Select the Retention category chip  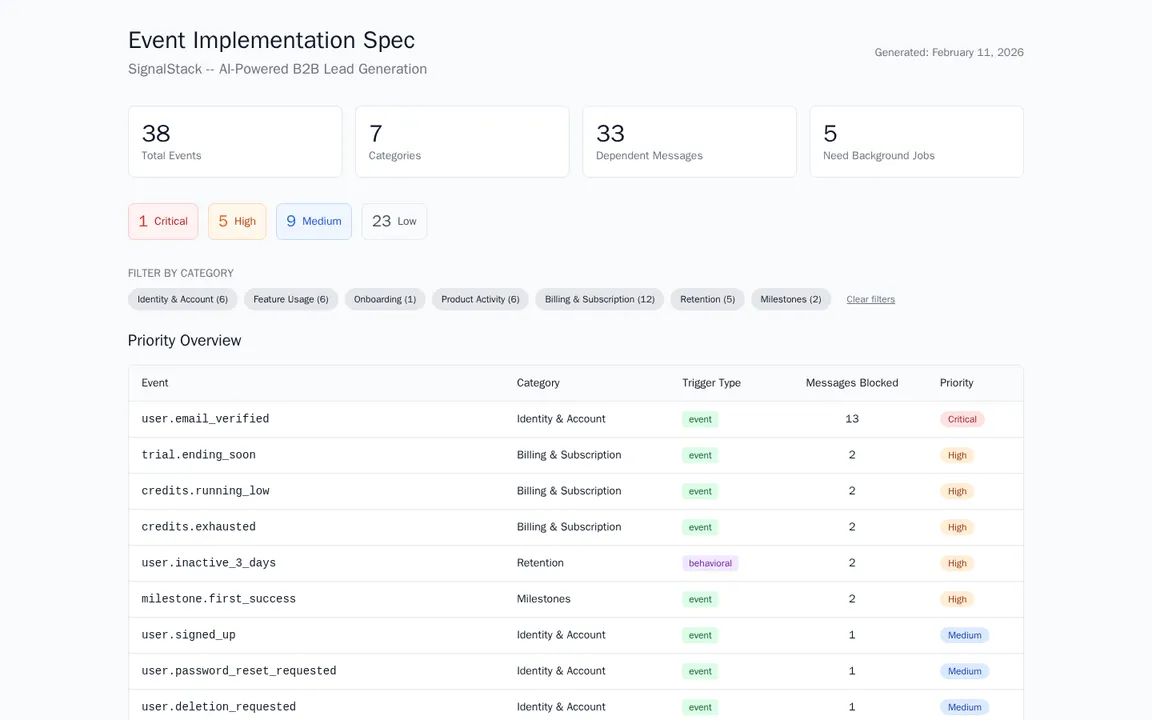click(x=707, y=299)
